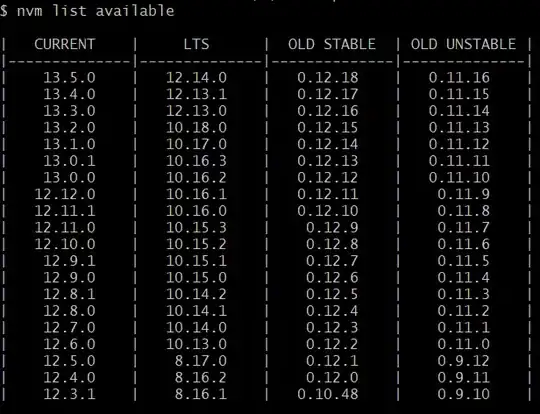This screenshot has height=414, width=540.
Task: Click version 12.11.1
Action: coord(65,211)
